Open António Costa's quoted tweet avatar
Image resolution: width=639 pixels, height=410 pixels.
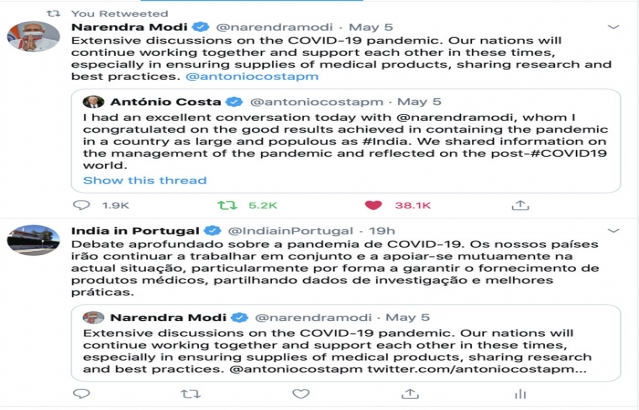tap(93, 101)
